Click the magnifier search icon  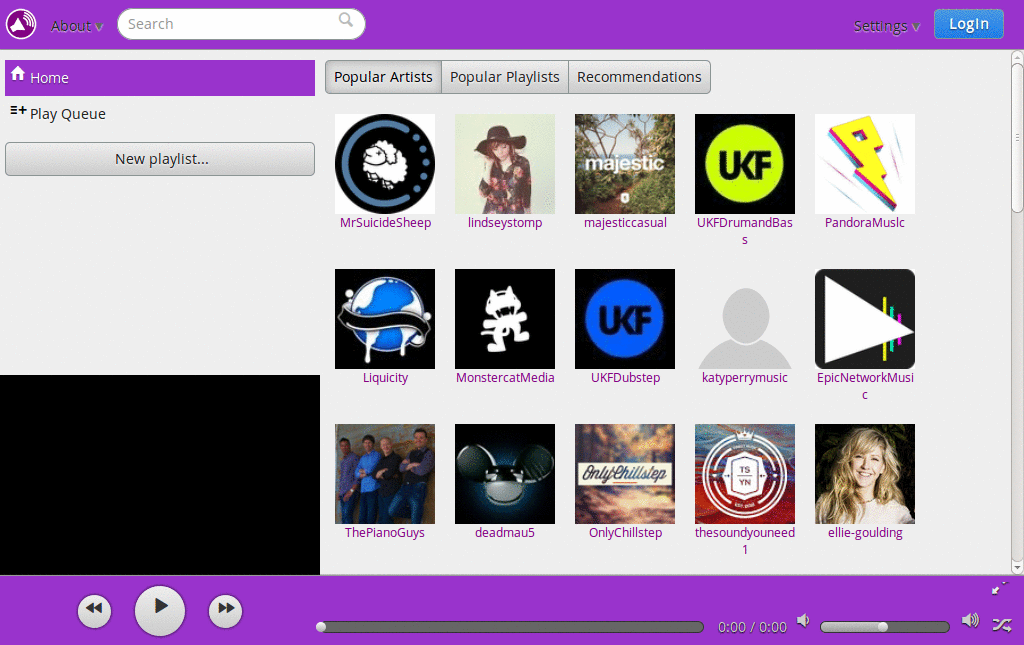tap(345, 20)
